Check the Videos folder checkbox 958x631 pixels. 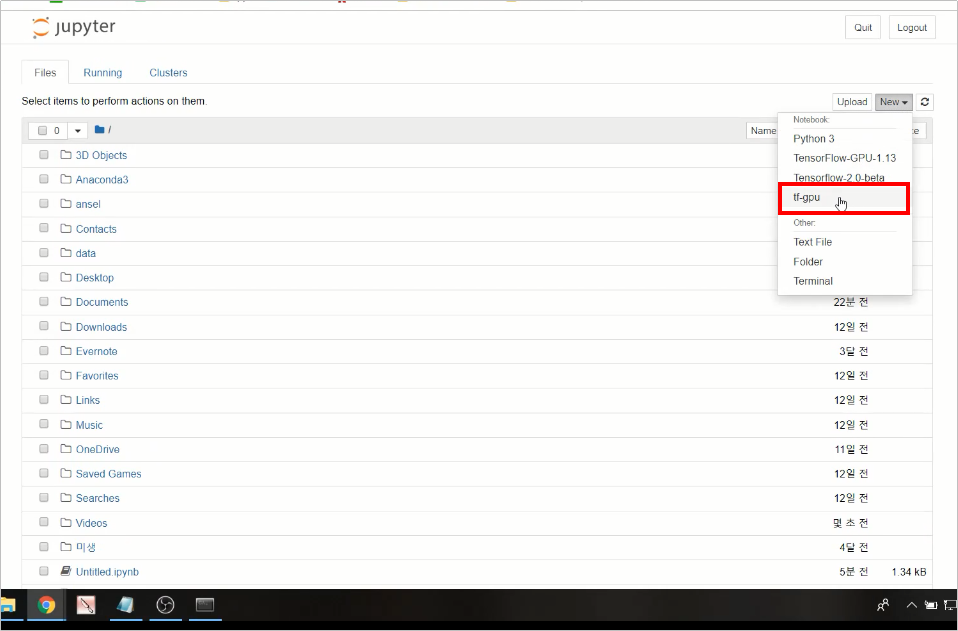(43, 522)
